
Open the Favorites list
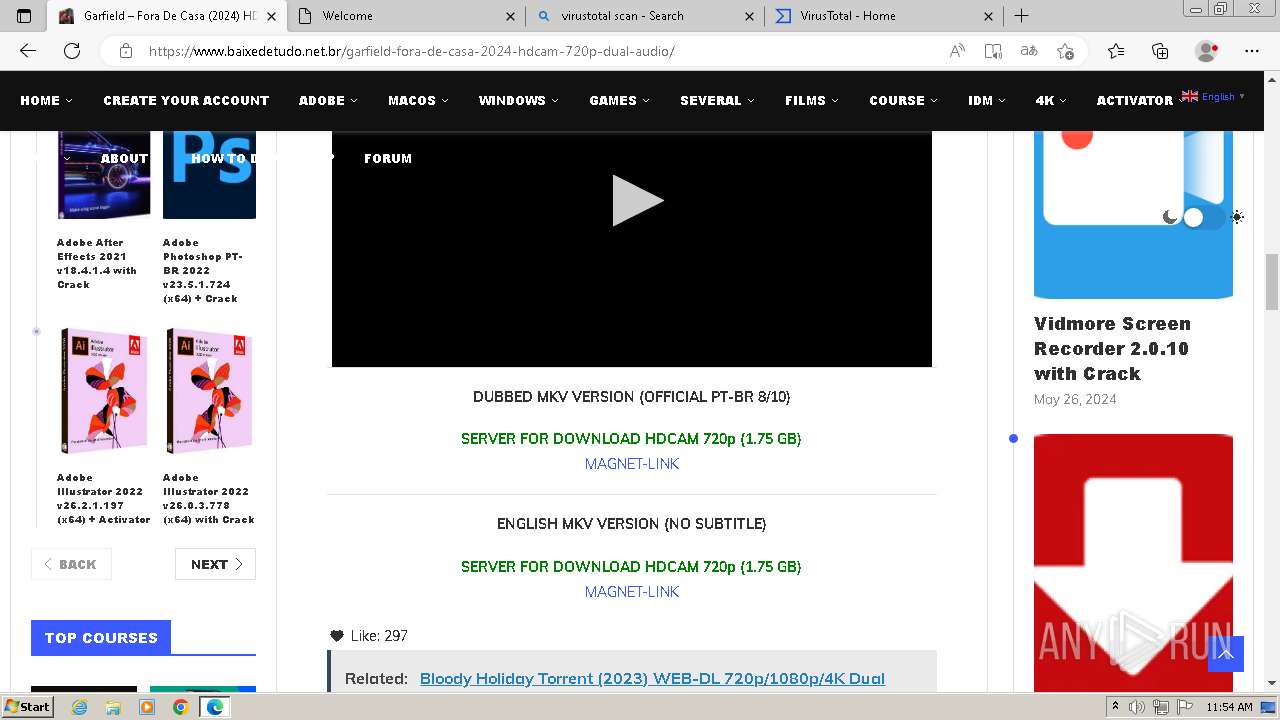point(1116,51)
